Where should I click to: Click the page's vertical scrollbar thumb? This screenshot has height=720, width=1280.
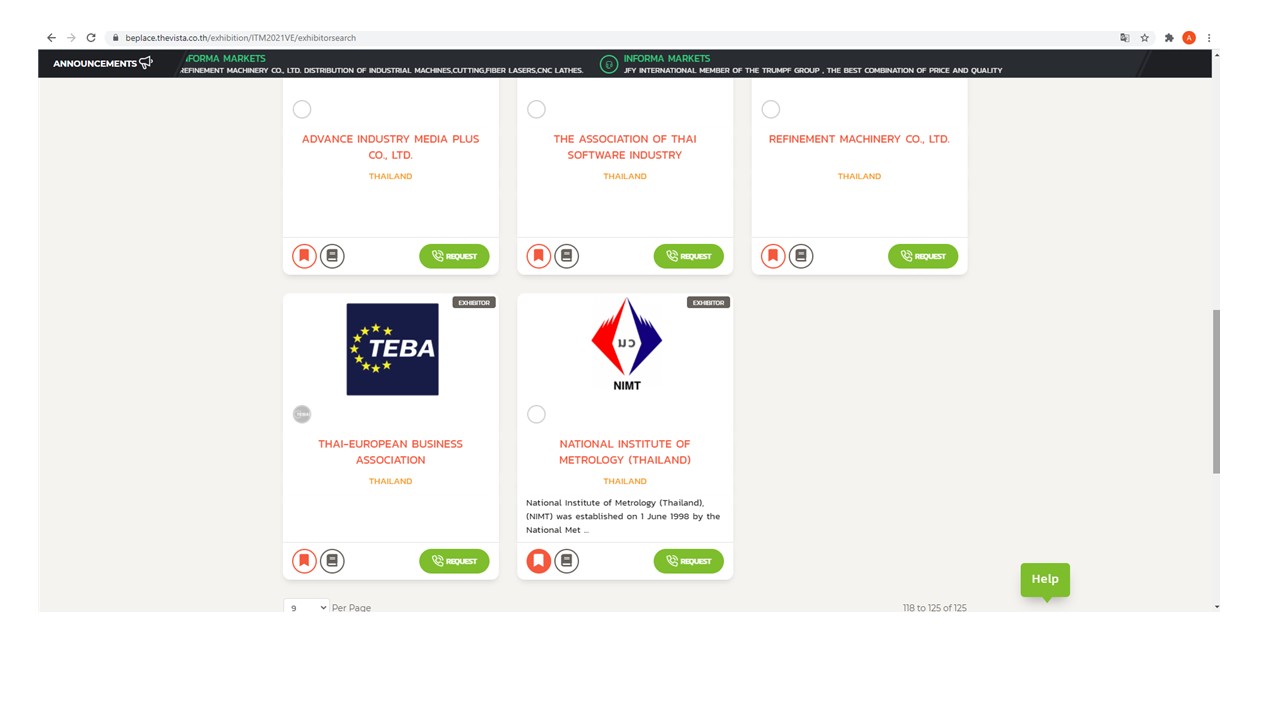tap(1216, 390)
